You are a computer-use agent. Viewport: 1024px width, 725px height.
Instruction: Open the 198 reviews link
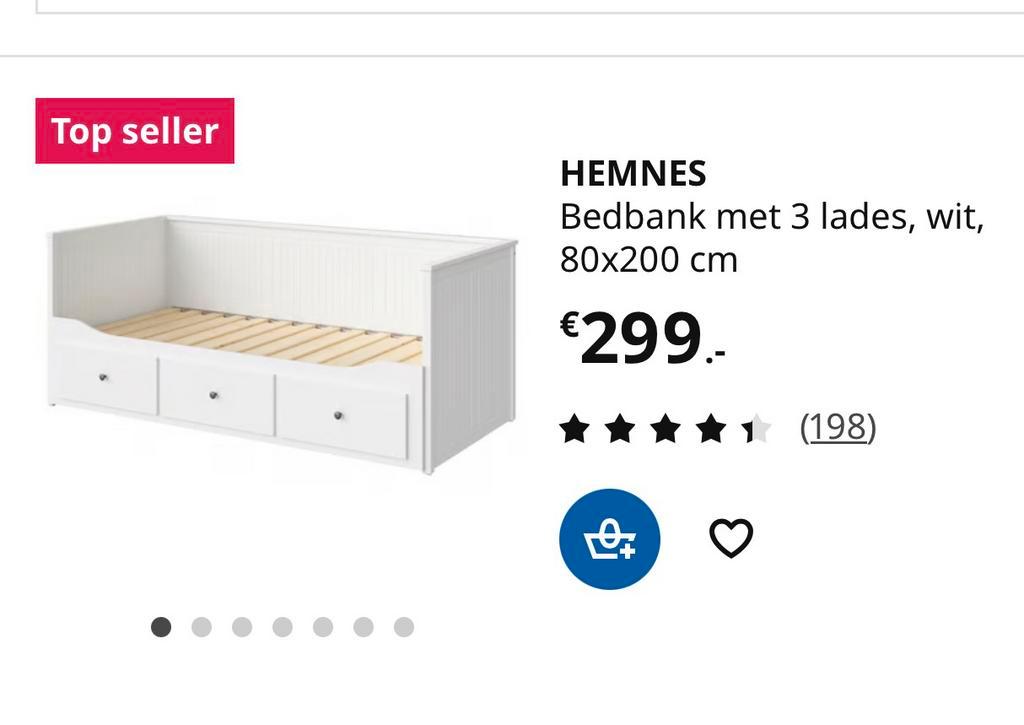tap(838, 428)
